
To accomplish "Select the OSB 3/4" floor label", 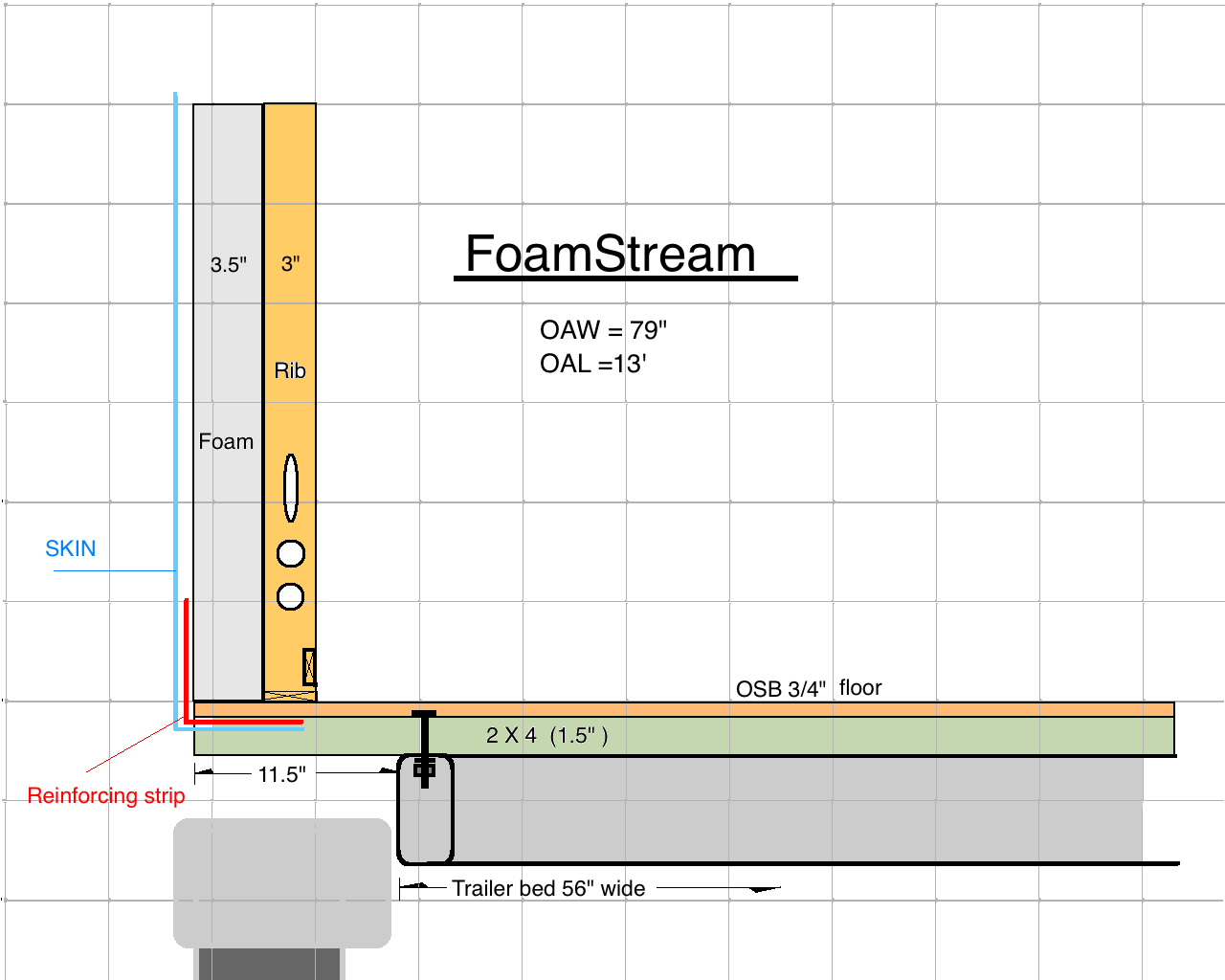I will point(809,688).
